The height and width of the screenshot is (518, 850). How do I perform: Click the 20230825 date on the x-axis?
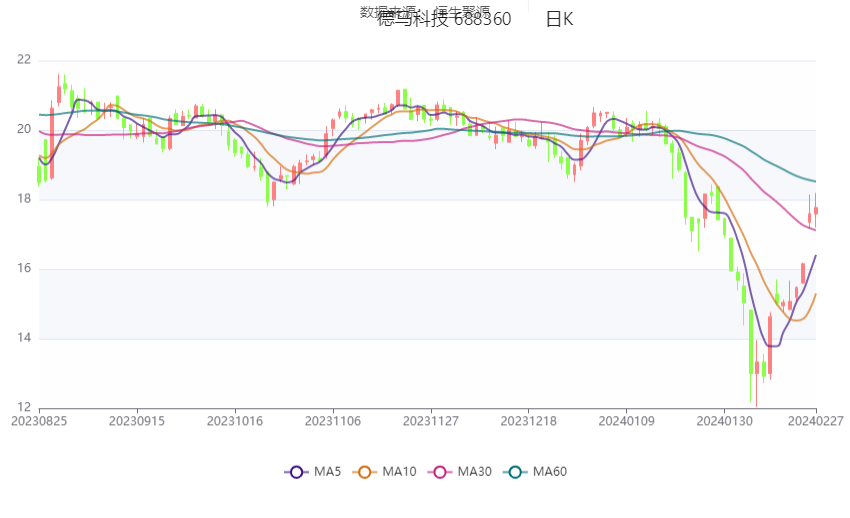coord(39,422)
